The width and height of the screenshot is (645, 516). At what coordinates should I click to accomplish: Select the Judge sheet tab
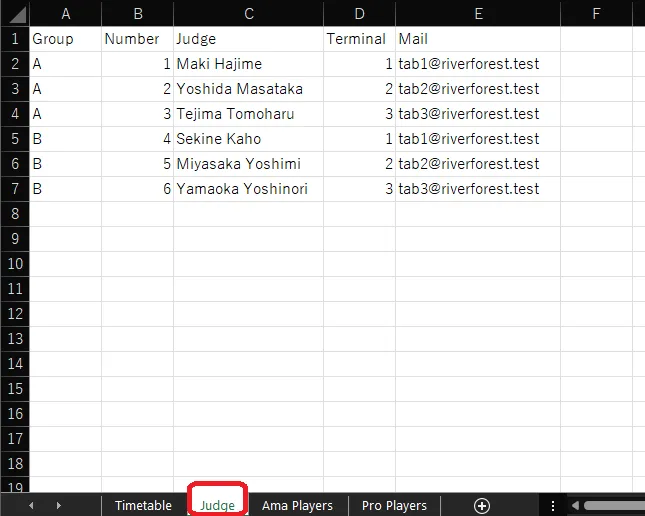click(x=217, y=506)
